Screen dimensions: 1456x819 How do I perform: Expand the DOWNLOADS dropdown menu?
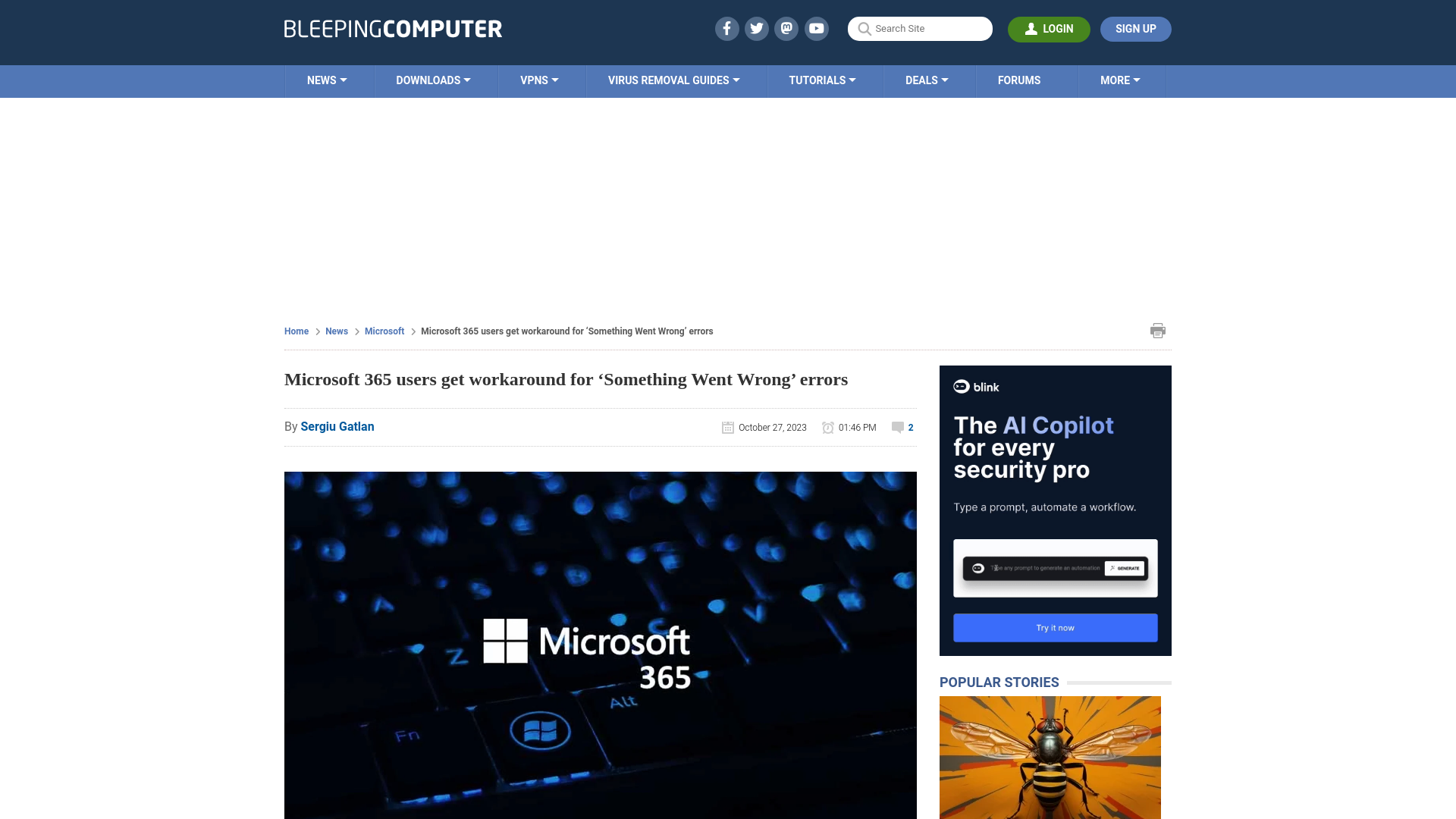pyautogui.click(x=434, y=81)
